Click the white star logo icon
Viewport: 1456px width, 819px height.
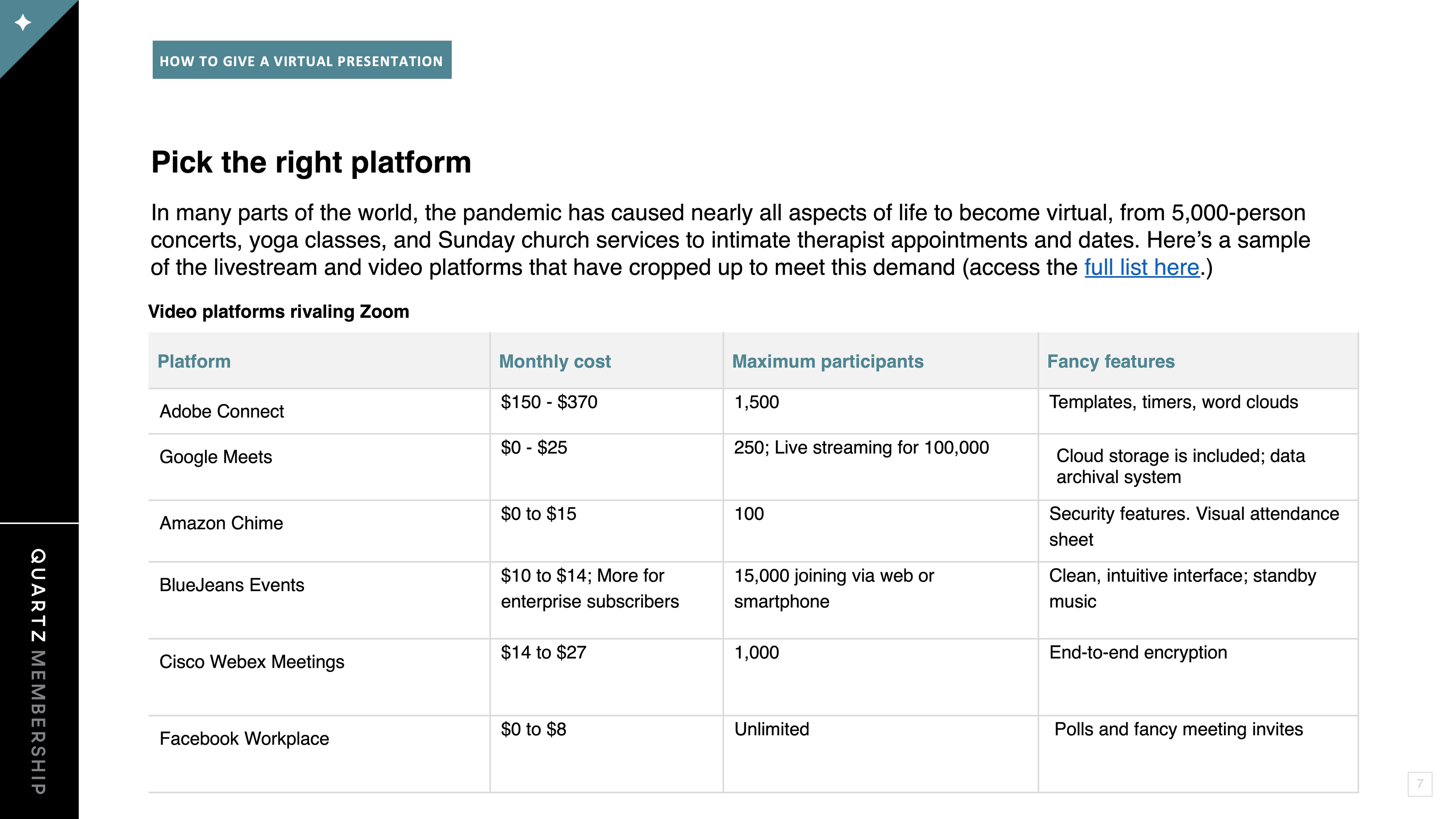point(23,23)
